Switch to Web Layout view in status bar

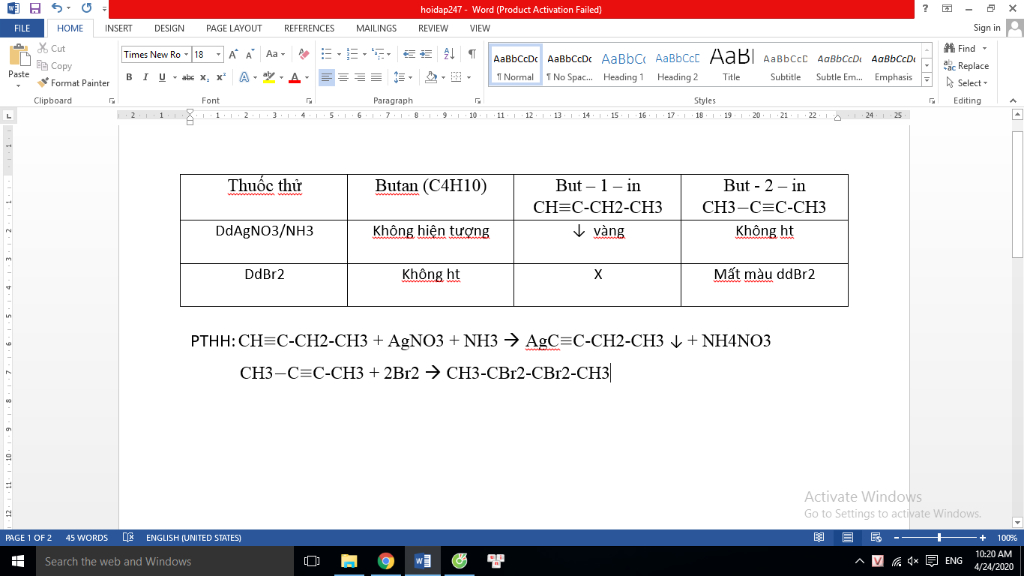pos(876,537)
